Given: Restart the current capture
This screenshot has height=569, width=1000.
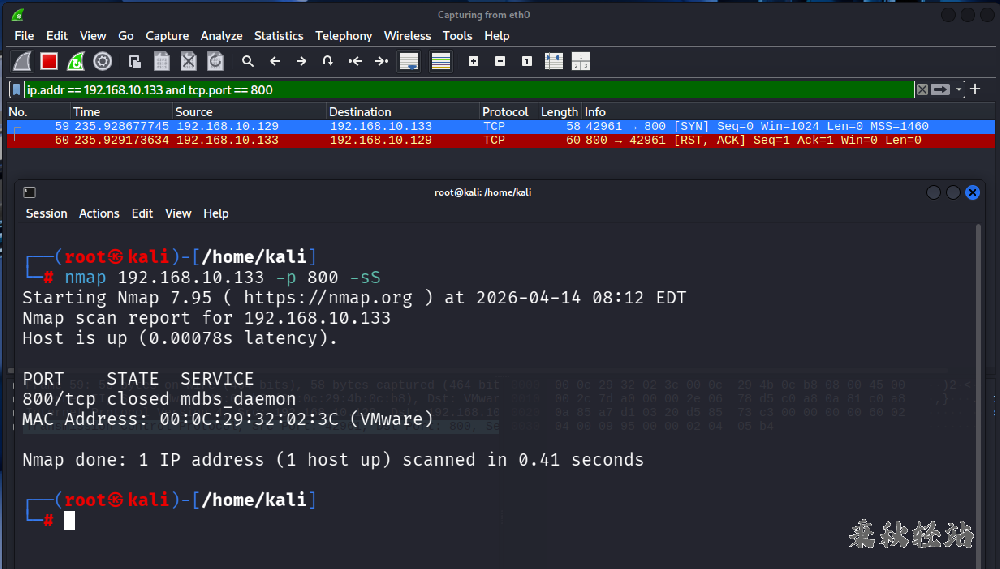Looking at the screenshot, I should 76,62.
